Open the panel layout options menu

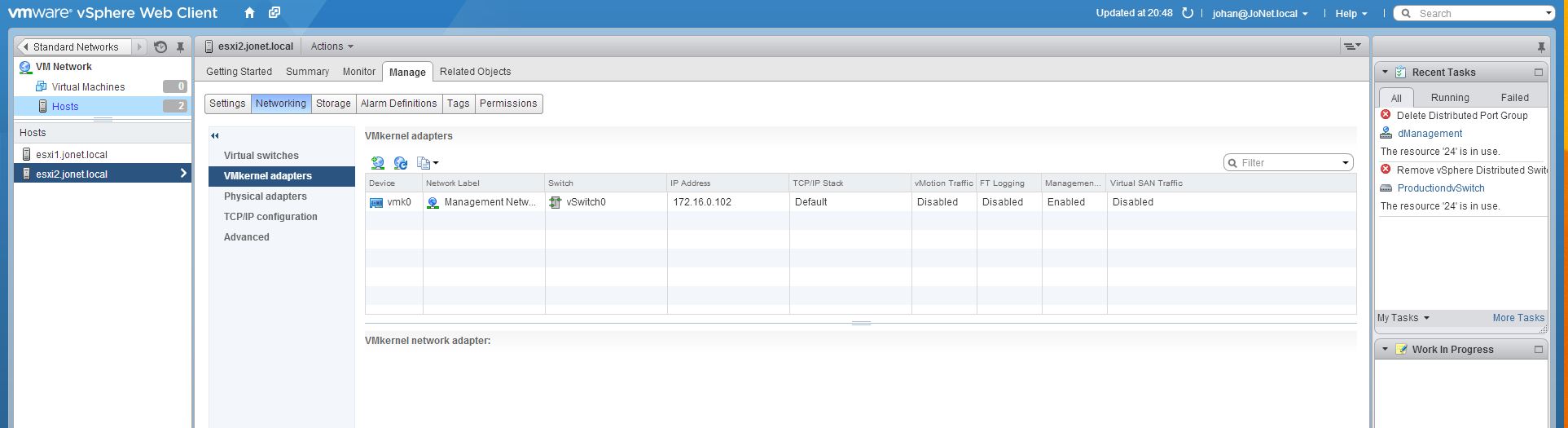click(1351, 46)
